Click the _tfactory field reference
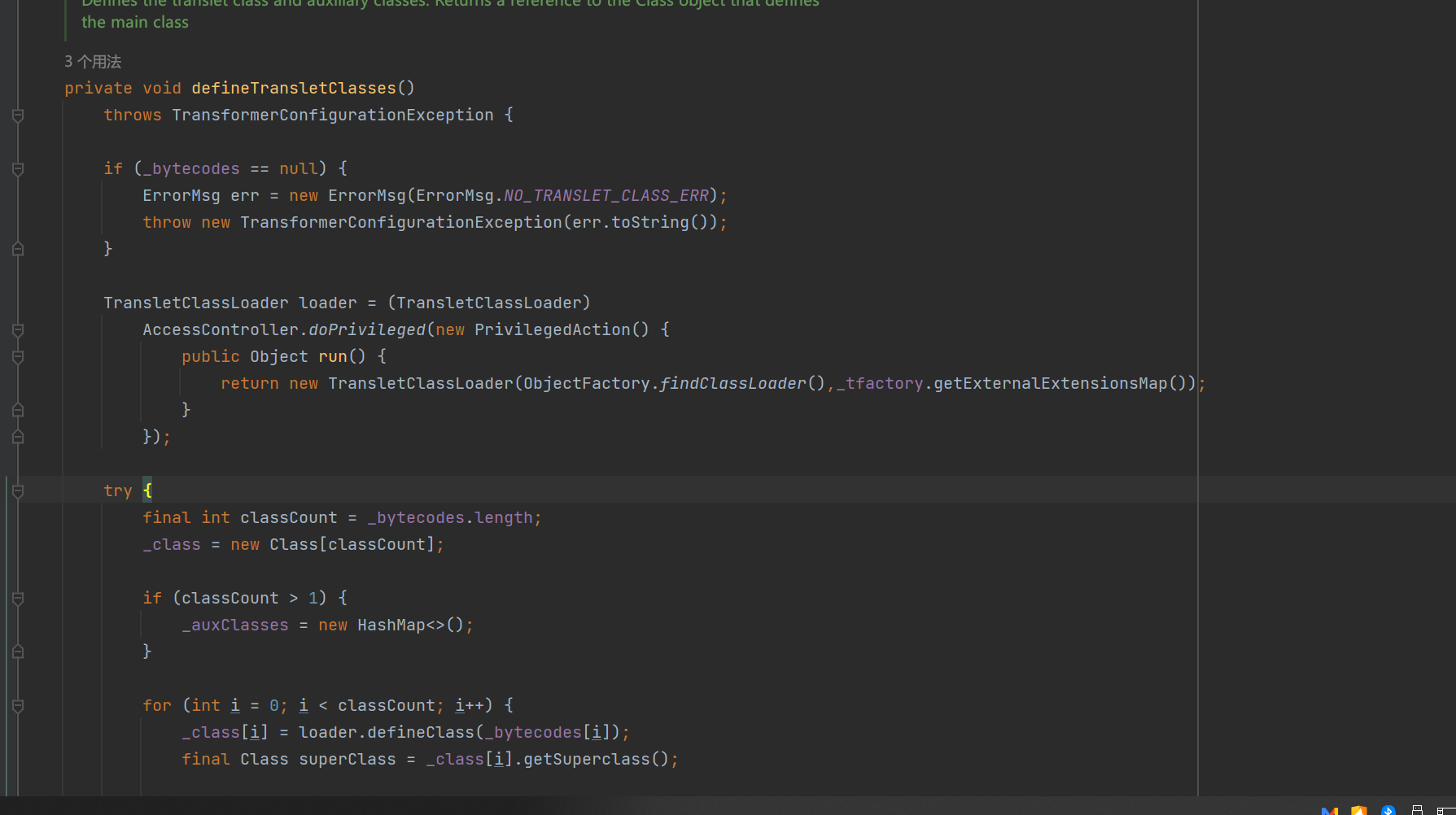Viewport: 1456px width, 815px height. [x=880, y=383]
